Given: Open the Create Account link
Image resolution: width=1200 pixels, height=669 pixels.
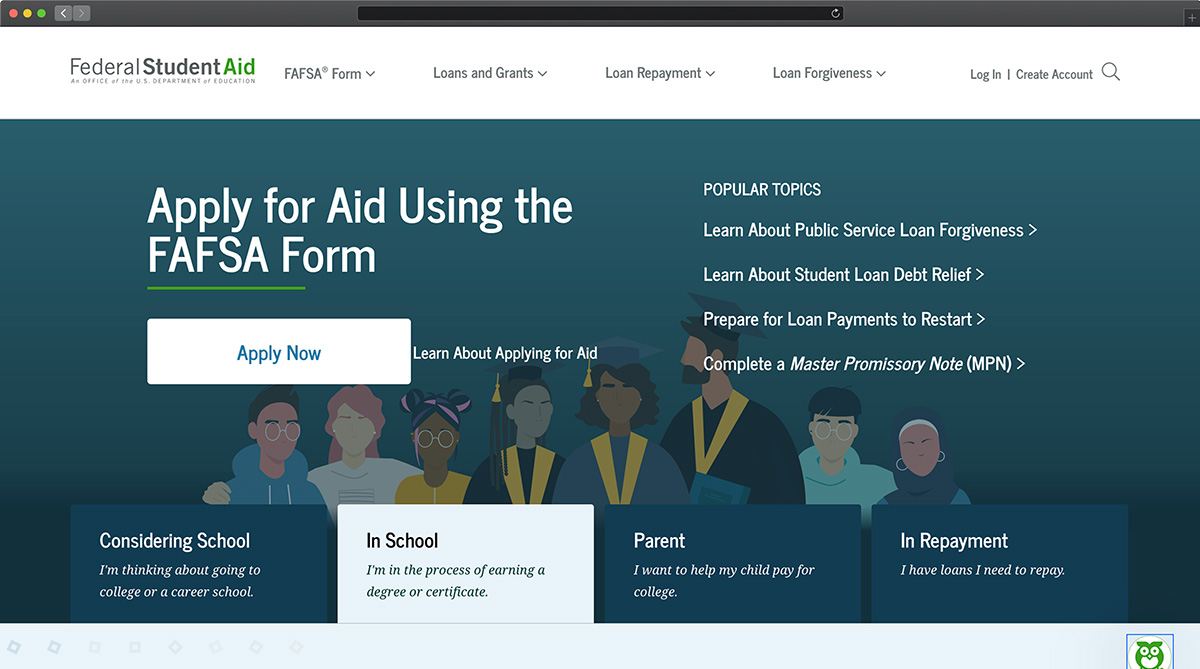Looking at the screenshot, I should point(1054,74).
